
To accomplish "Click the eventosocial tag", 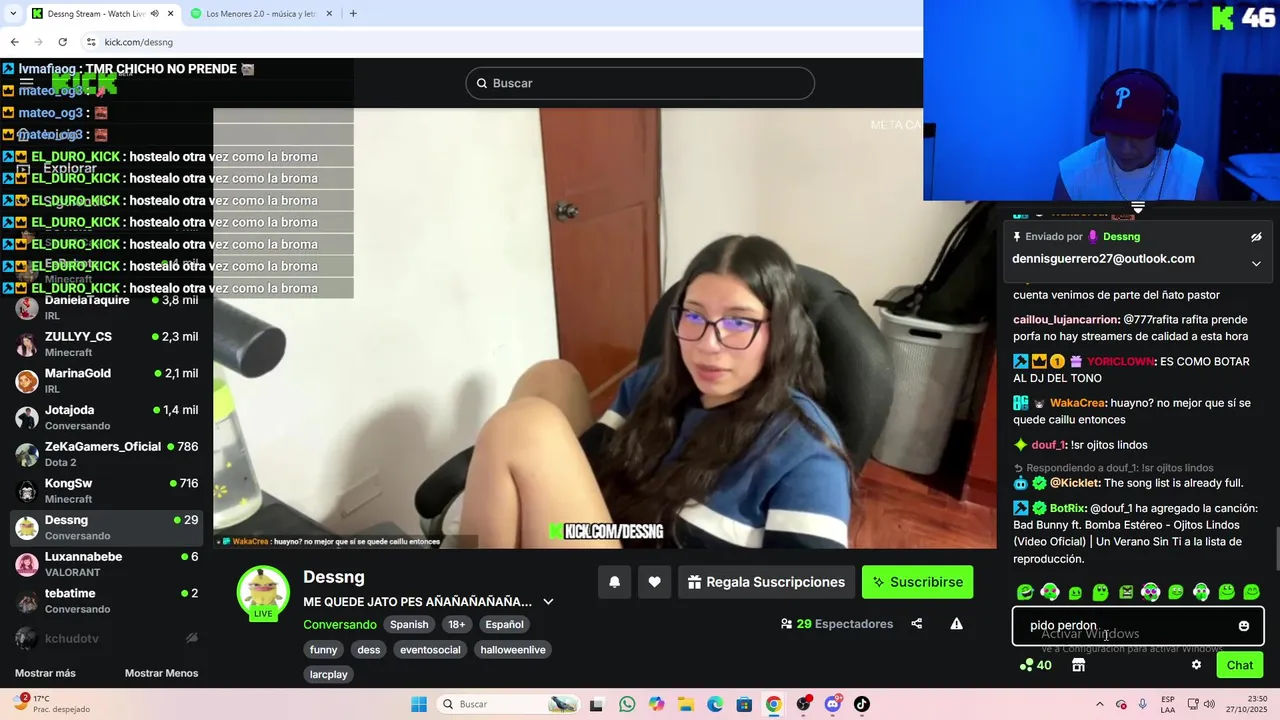I will (430, 650).
